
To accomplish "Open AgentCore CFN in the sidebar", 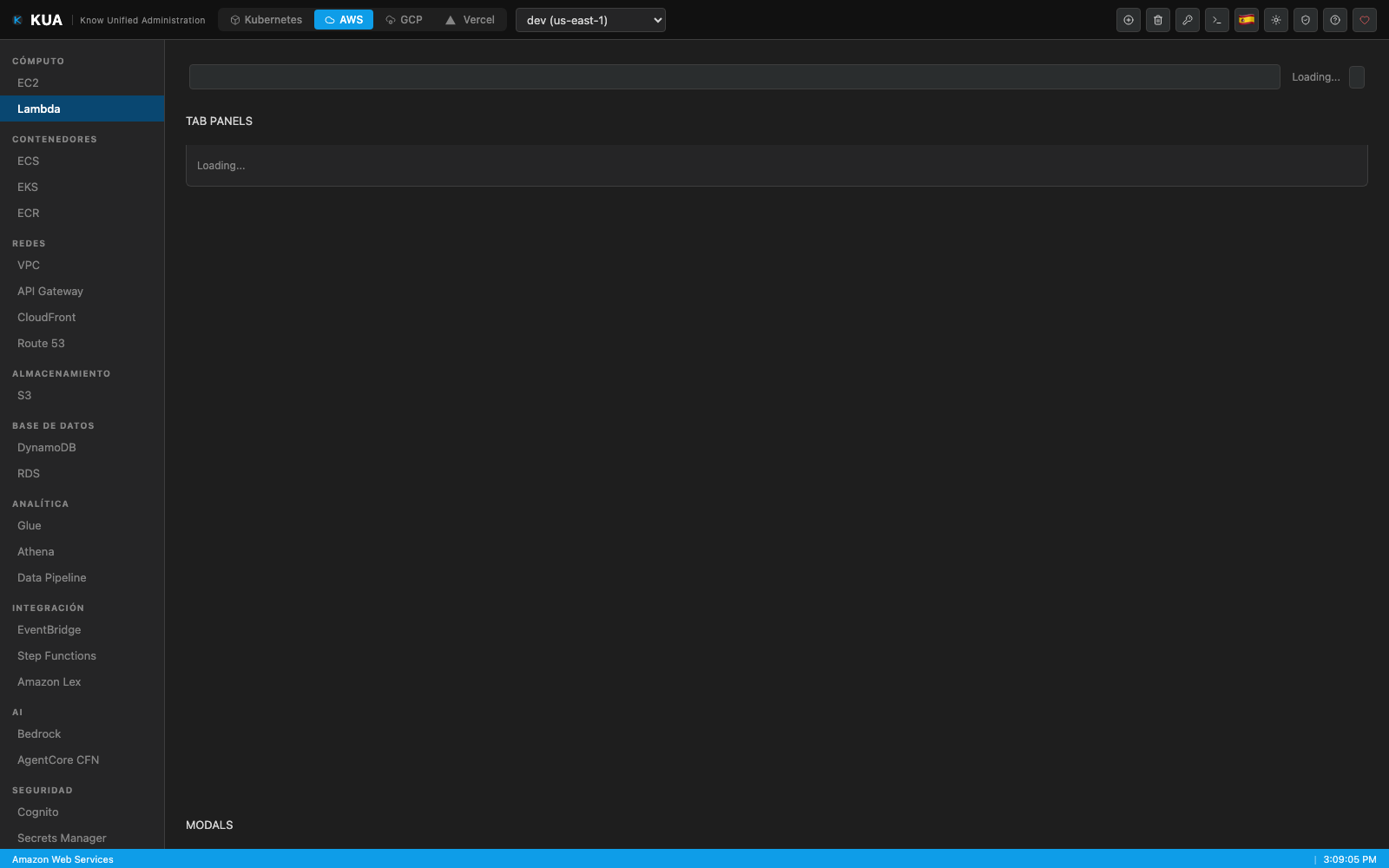I will tap(82, 760).
